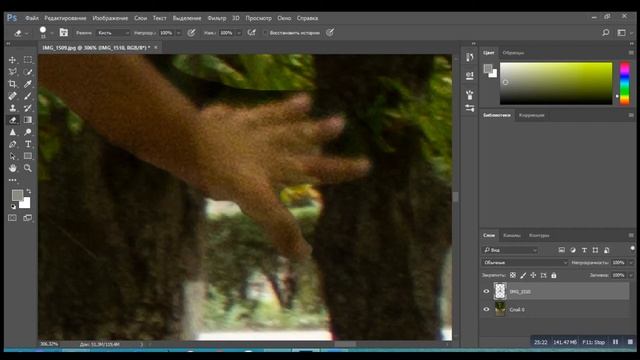Open the layer opacity arrow
The image size is (640, 360).
click(631, 263)
